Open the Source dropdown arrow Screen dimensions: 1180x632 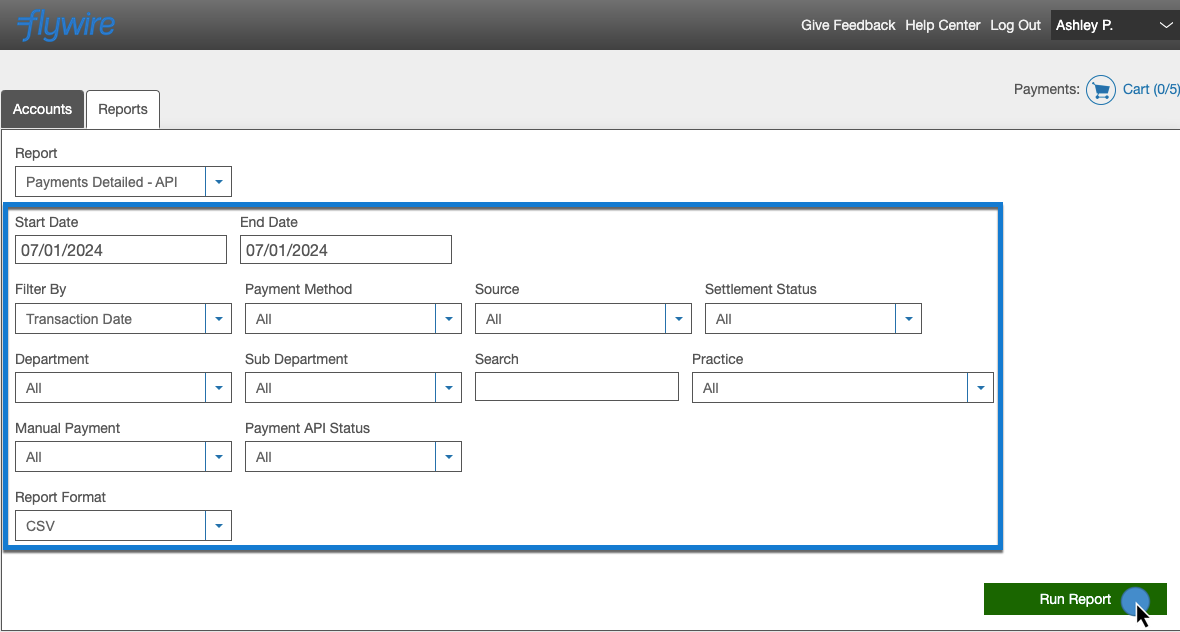(679, 319)
